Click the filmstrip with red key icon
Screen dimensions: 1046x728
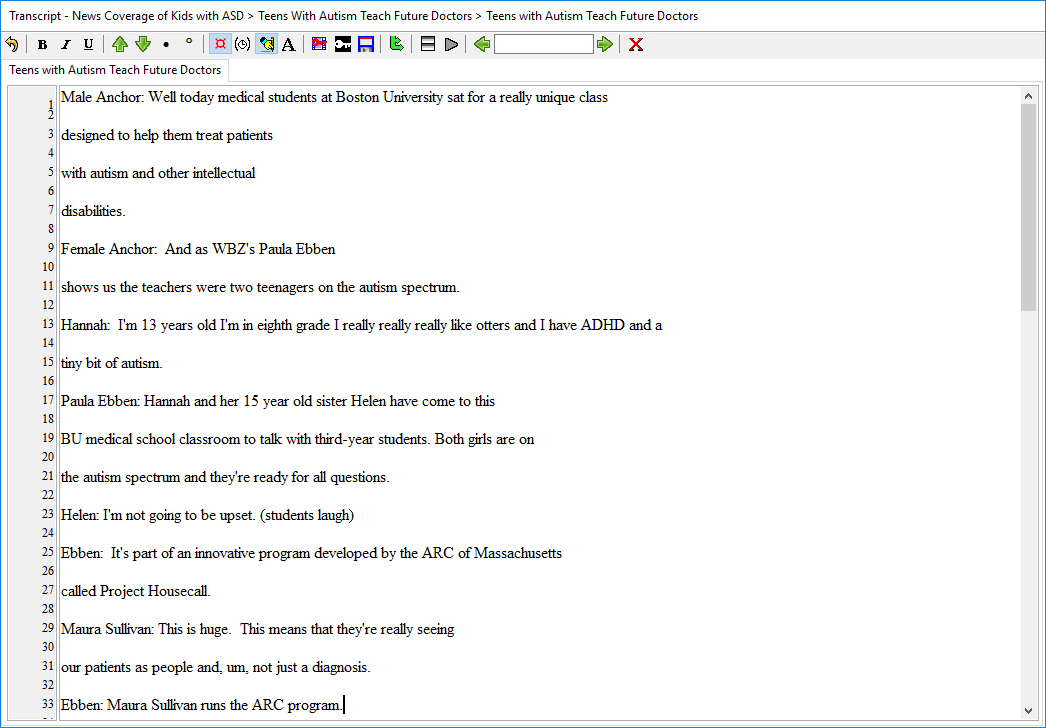(x=319, y=43)
